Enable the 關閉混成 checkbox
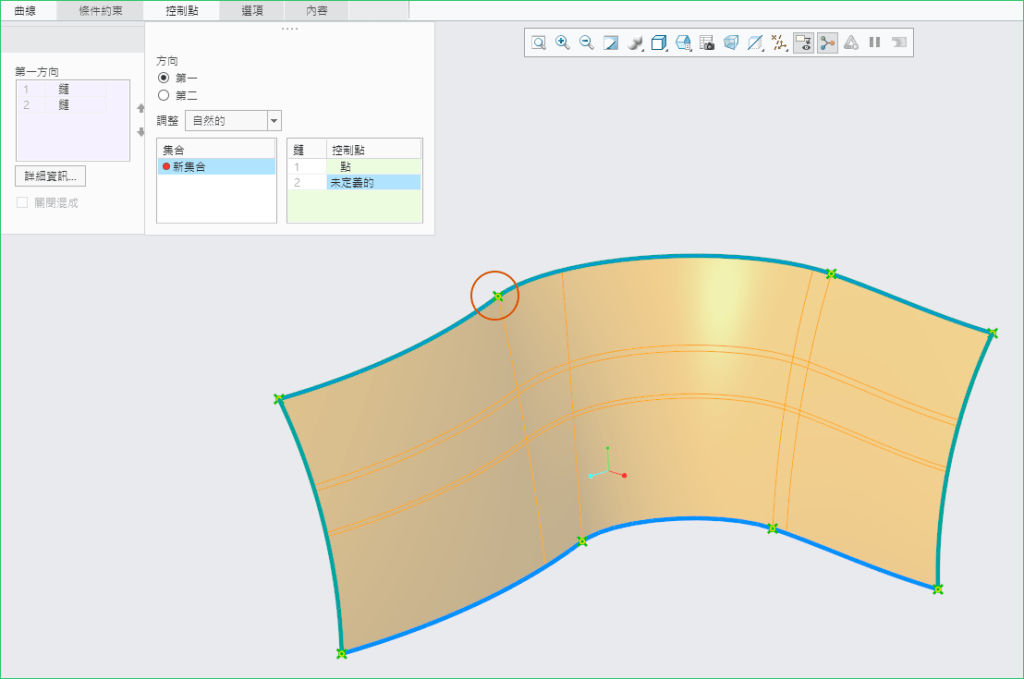 (22, 202)
